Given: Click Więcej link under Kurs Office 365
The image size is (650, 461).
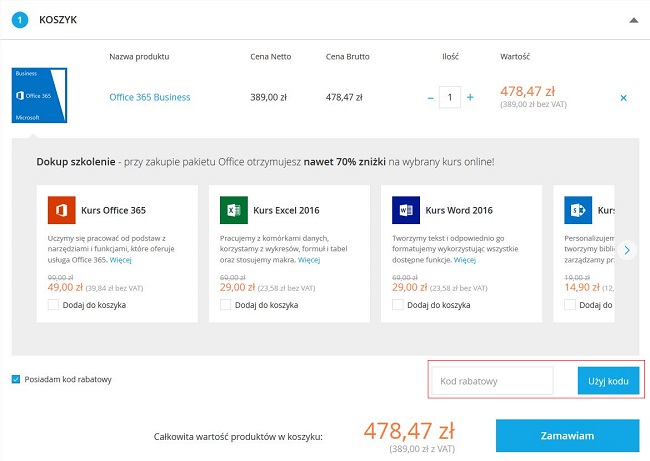Looking at the screenshot, I should (120, 260).
